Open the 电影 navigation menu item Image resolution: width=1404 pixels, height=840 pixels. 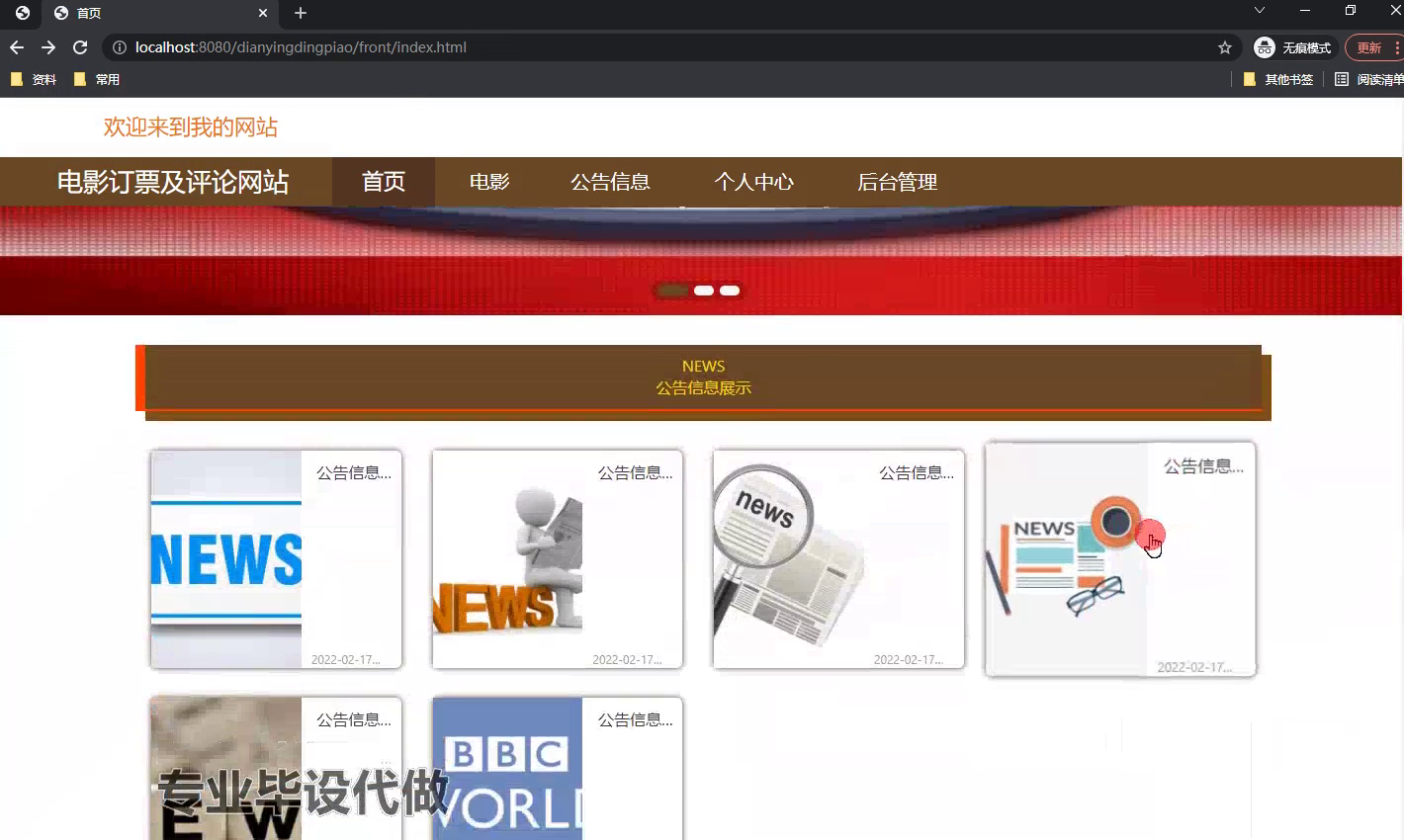click(x=489, y=182)
